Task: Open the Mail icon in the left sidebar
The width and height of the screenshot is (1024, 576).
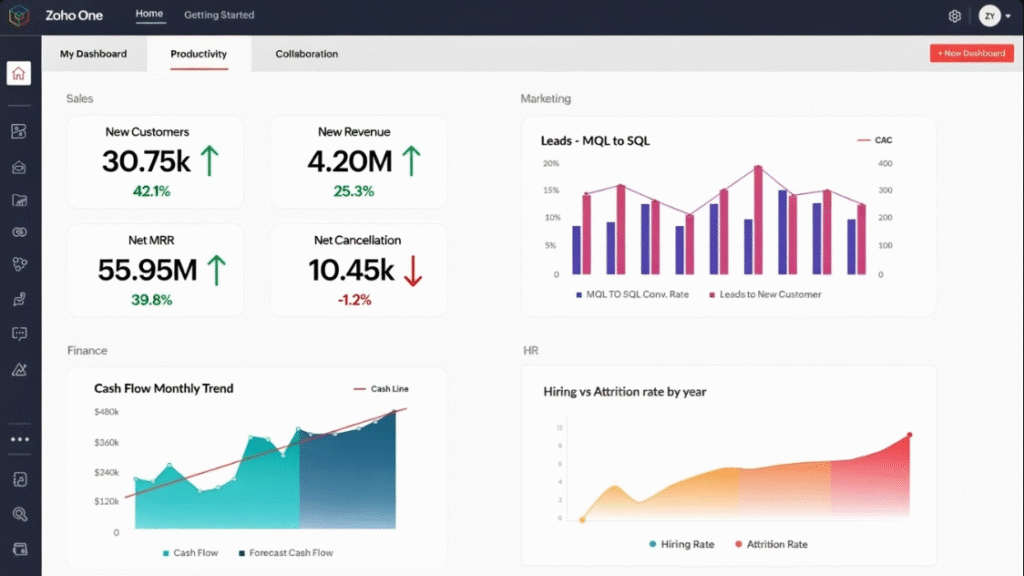Action: coord(18,167)
